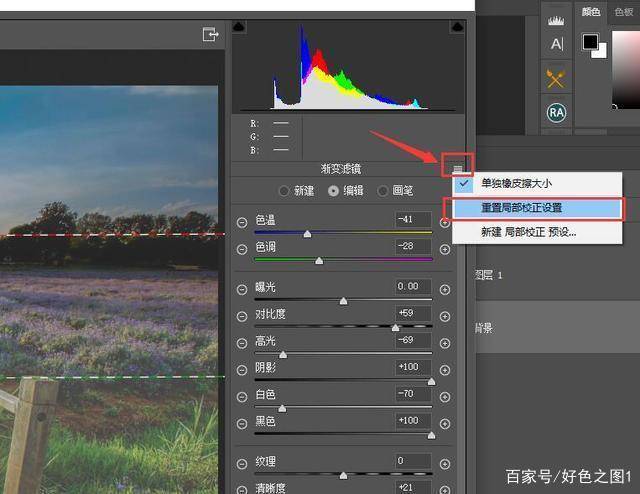Click the 纹理 slider handle
This screenshot has height=494, width=640.
(343, 475)
